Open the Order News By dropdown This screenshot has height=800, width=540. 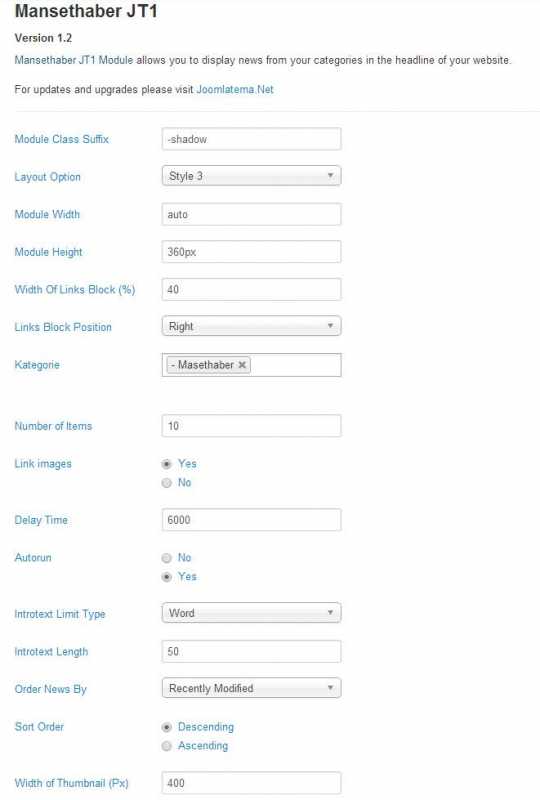(252, 688)
